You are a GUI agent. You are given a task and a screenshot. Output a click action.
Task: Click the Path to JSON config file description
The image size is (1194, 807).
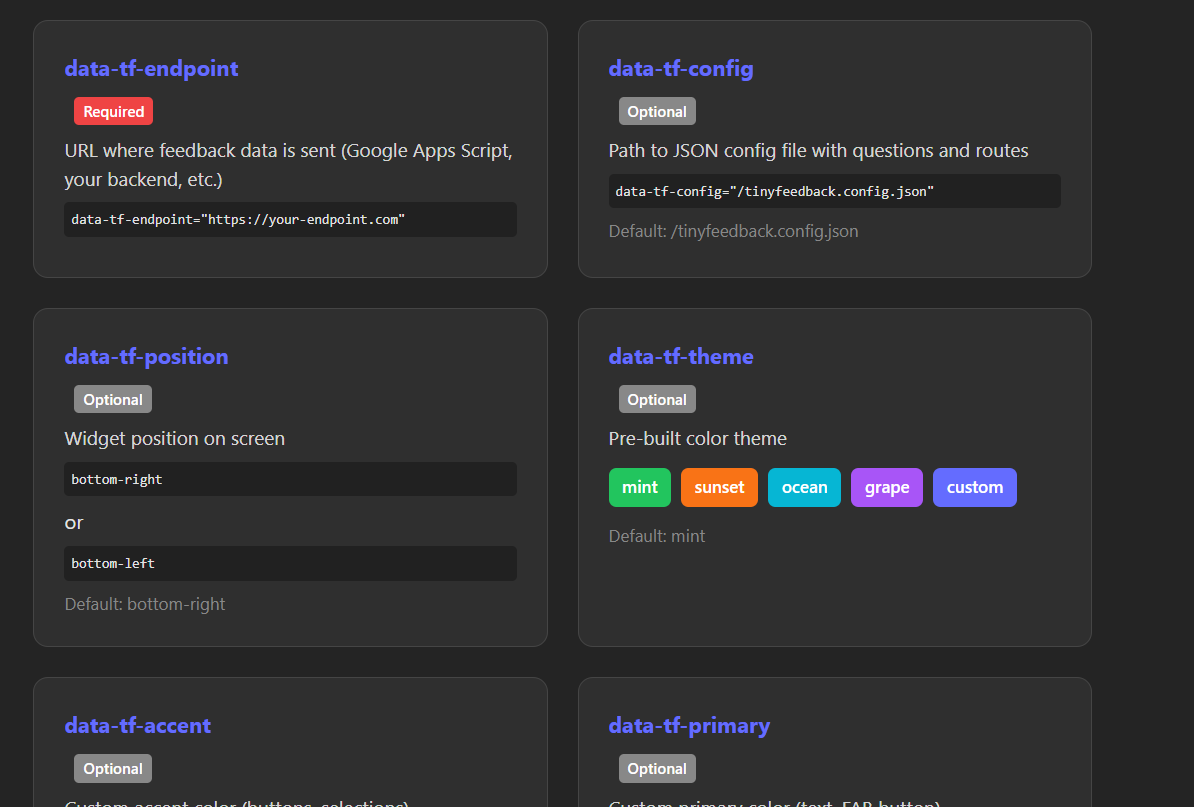819,151
